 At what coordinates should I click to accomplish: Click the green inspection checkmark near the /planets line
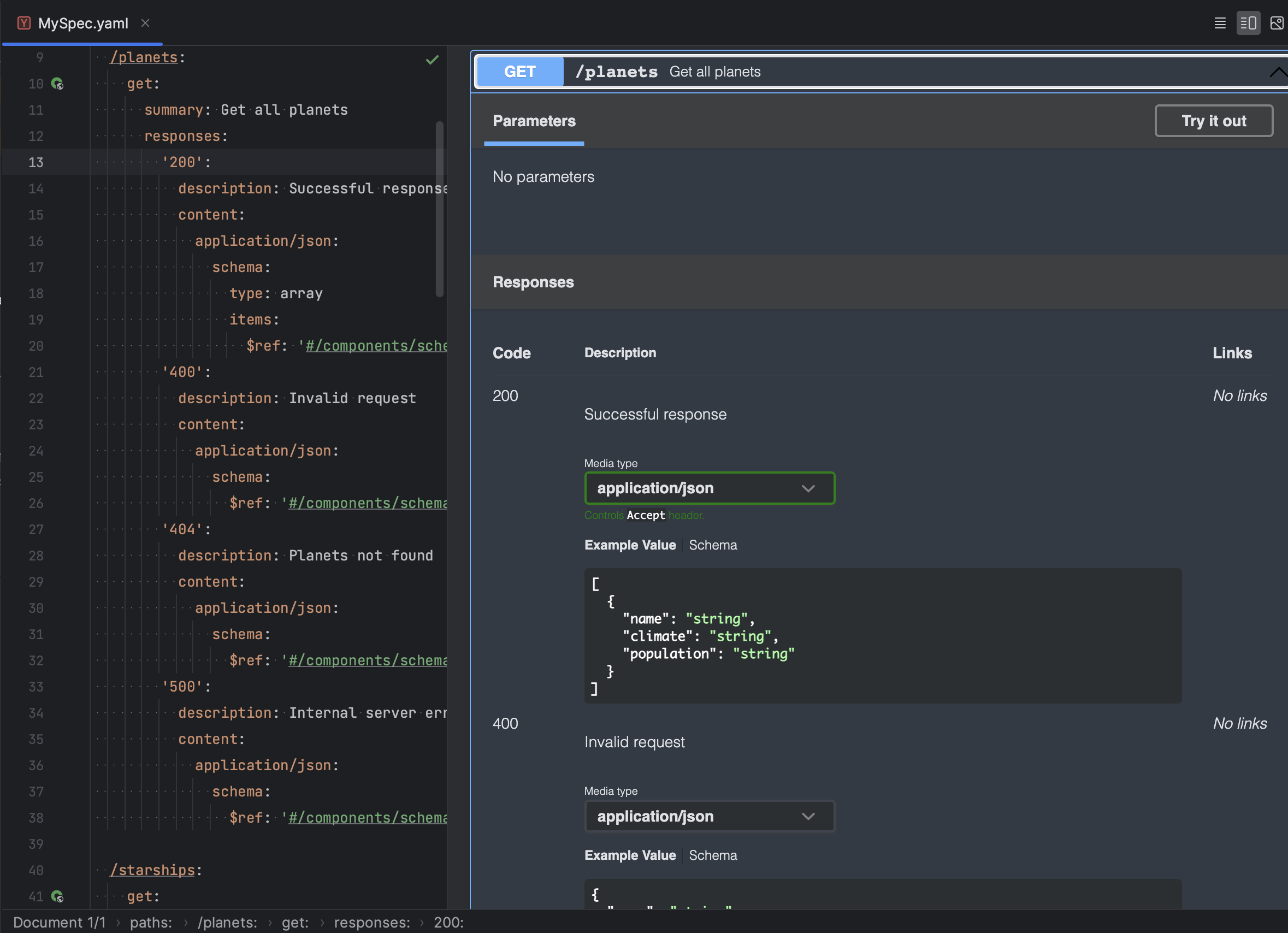click(x=432, y=59)
